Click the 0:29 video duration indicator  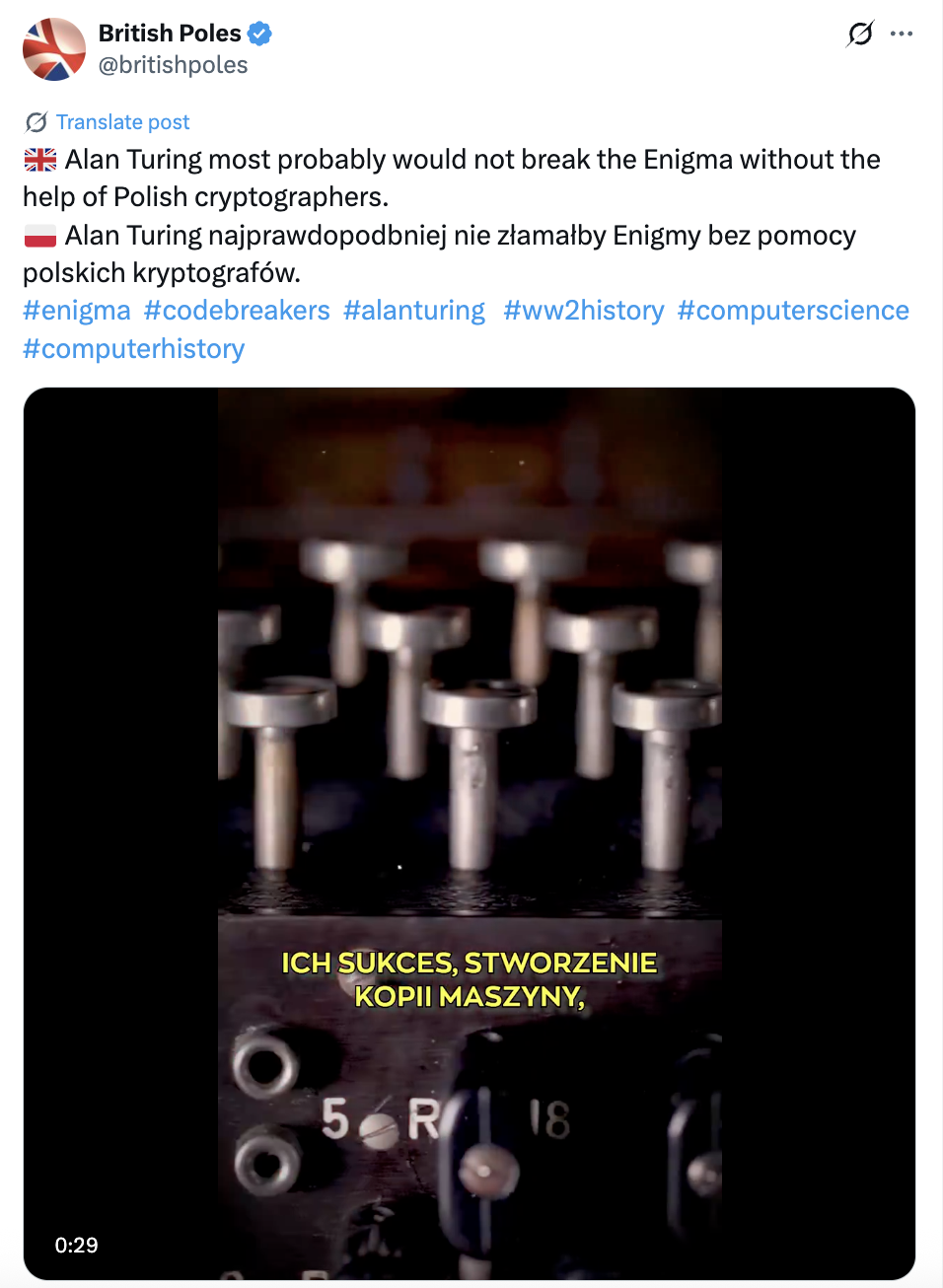pyautogui.click(x=78, y=1245)
